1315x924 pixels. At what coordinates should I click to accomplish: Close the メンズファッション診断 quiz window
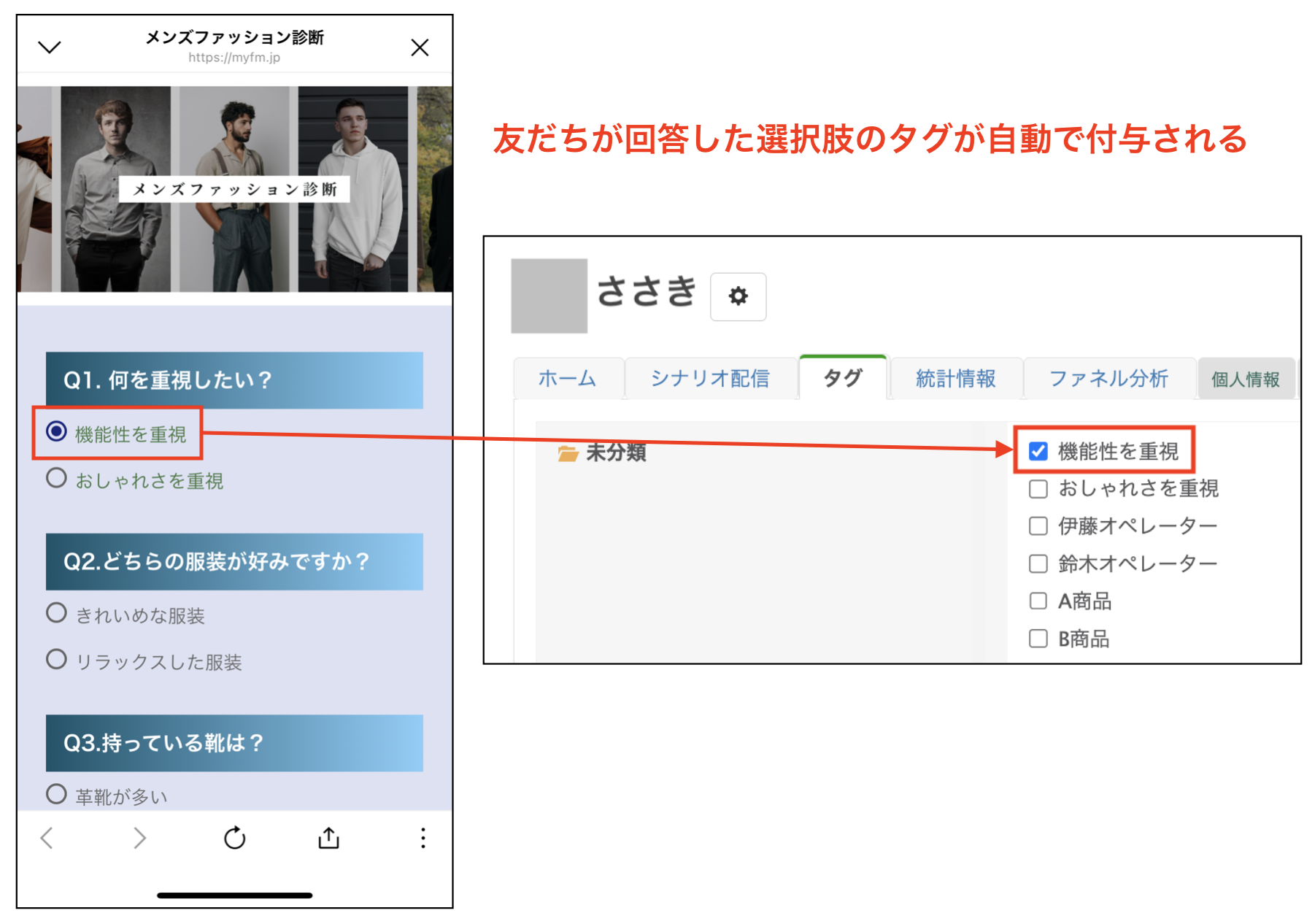[420, 47]
